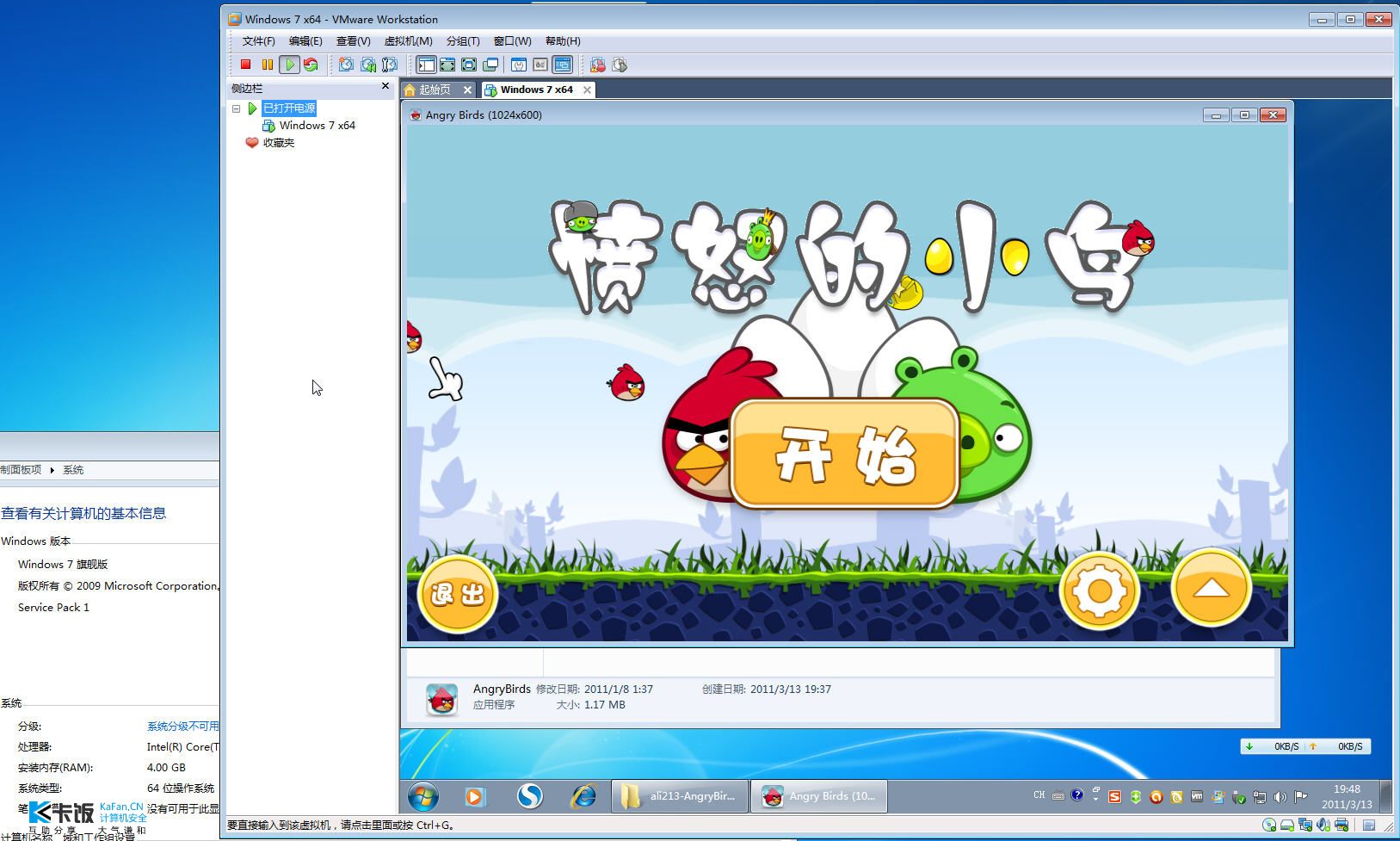Viewport: 1400px width, 841px height.
Task: Click VMware status bar printer icon
Action: [x=1341, y=825]
